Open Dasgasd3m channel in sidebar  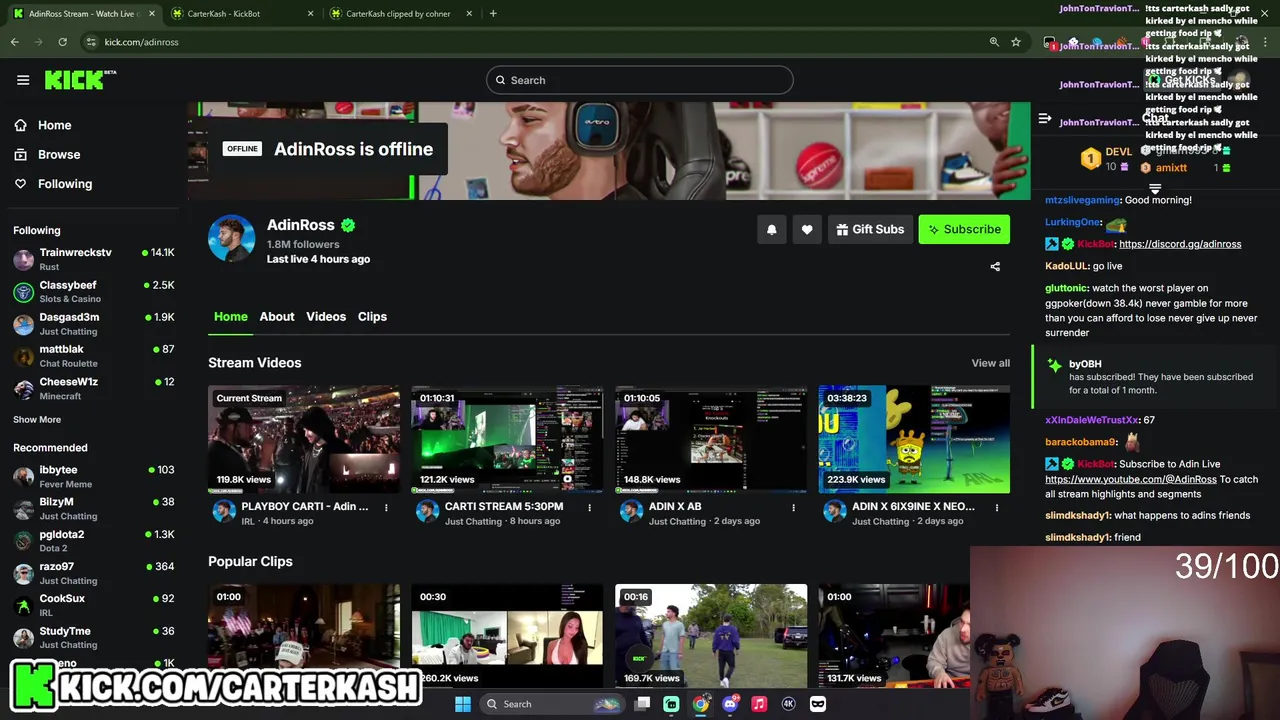click(94, 323)
